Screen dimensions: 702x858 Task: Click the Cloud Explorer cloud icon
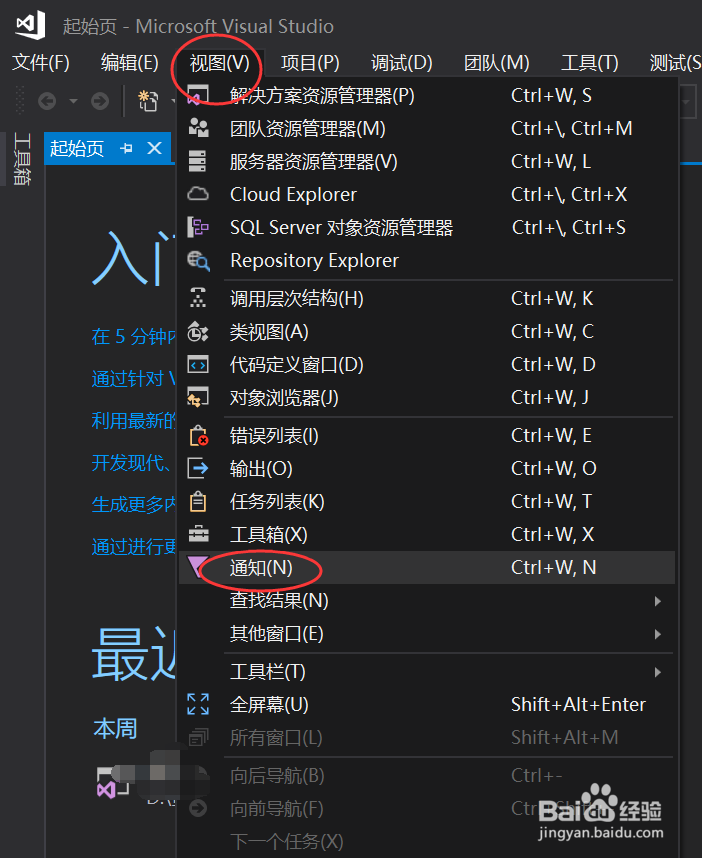pos(198,194)
